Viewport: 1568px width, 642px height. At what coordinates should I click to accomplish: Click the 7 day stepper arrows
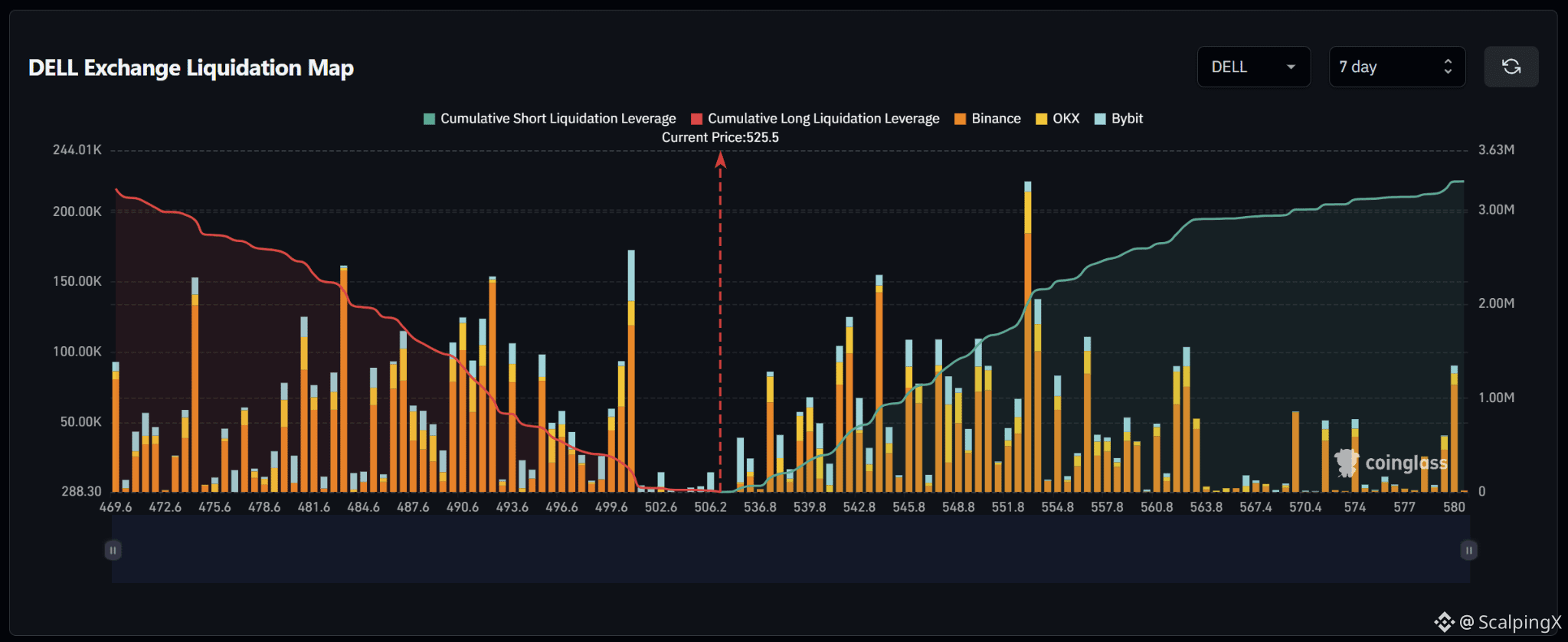[x=1448, y=67]
